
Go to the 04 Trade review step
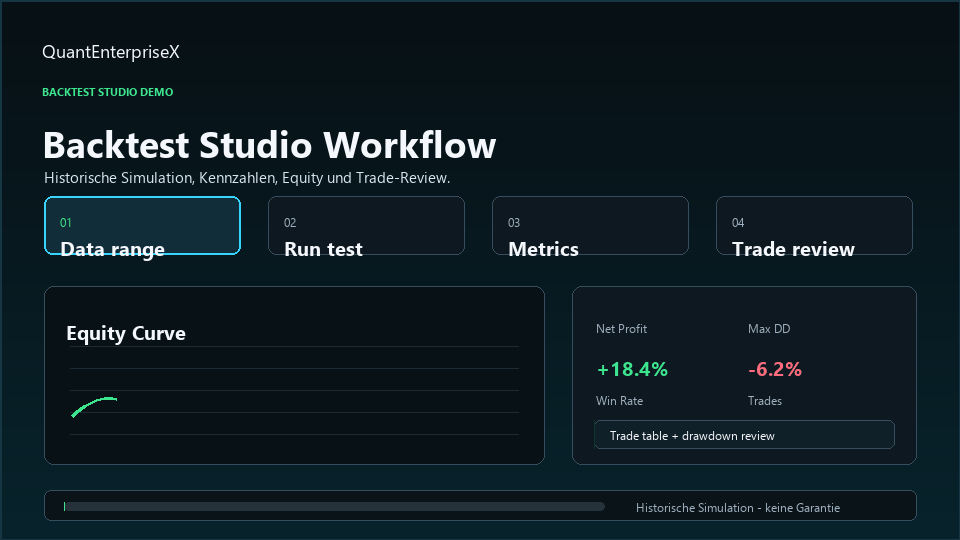pyautogui.click(x=814, y=225)
